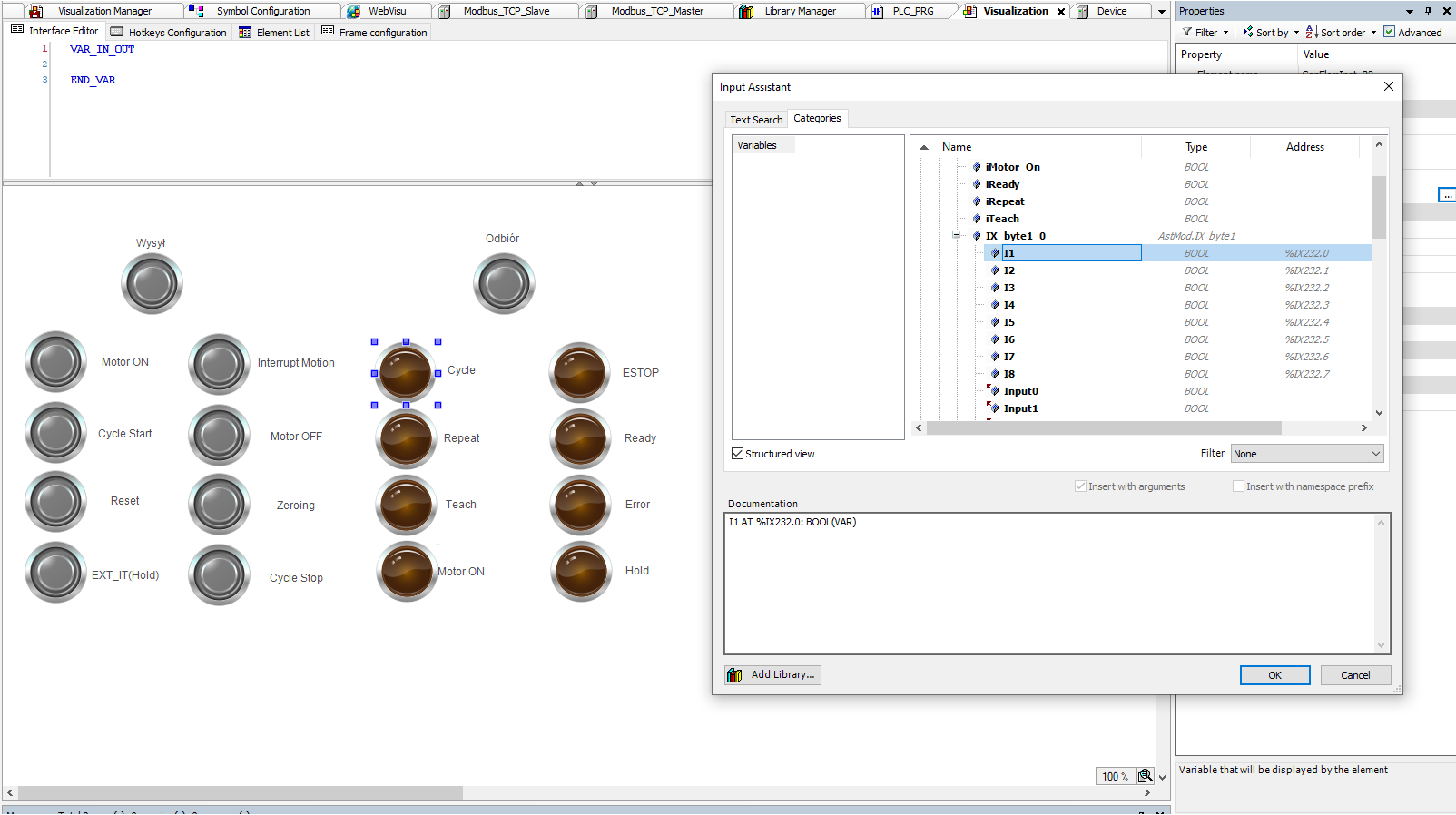This screenshot has width=1456, height=815.
Task: Select the Cycle Start push button
Action: [x=56, y=433]
